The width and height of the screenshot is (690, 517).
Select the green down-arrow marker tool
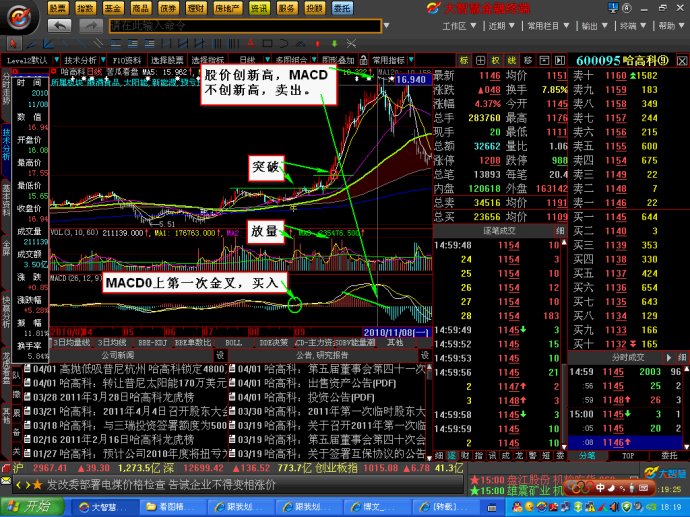pyautogui.click(x=334, y=44)
